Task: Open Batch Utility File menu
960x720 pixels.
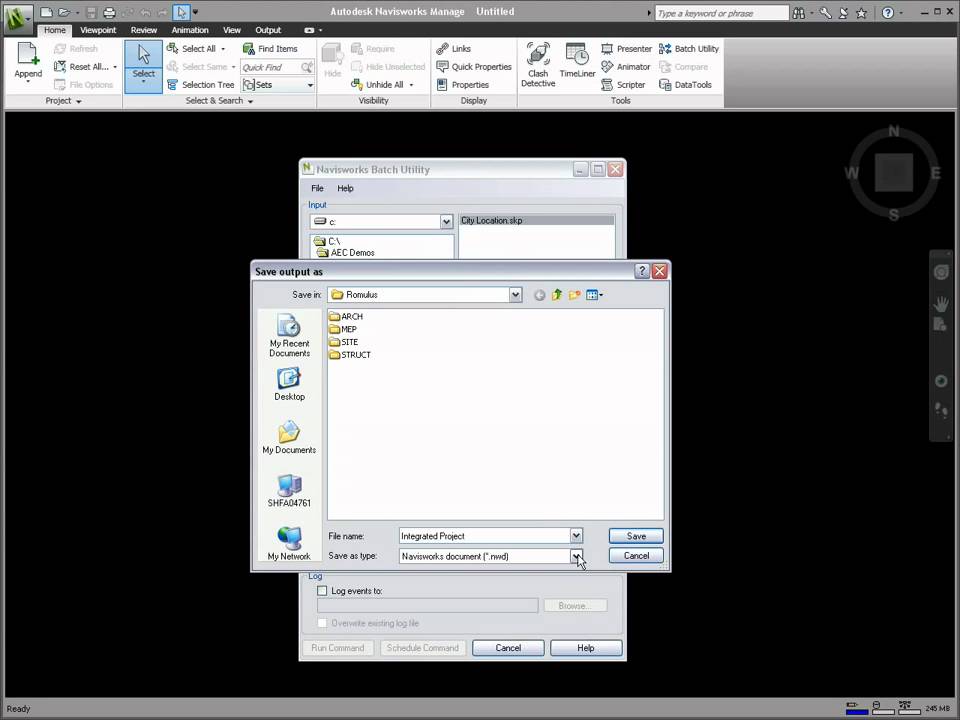Action: (x=317, y=189)
